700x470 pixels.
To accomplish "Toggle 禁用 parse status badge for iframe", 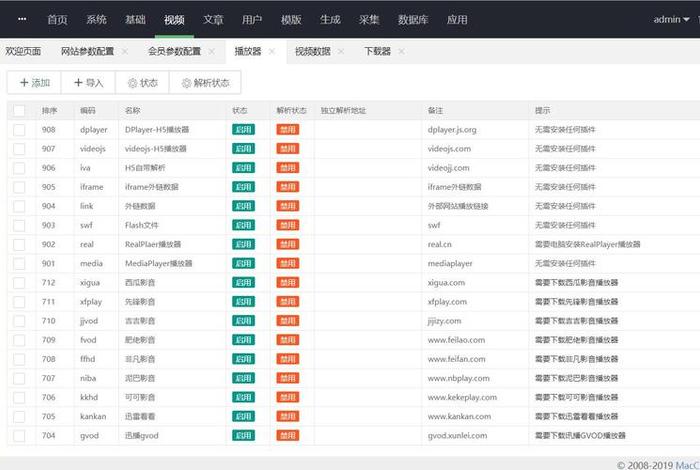I will (x=288, y=187).
